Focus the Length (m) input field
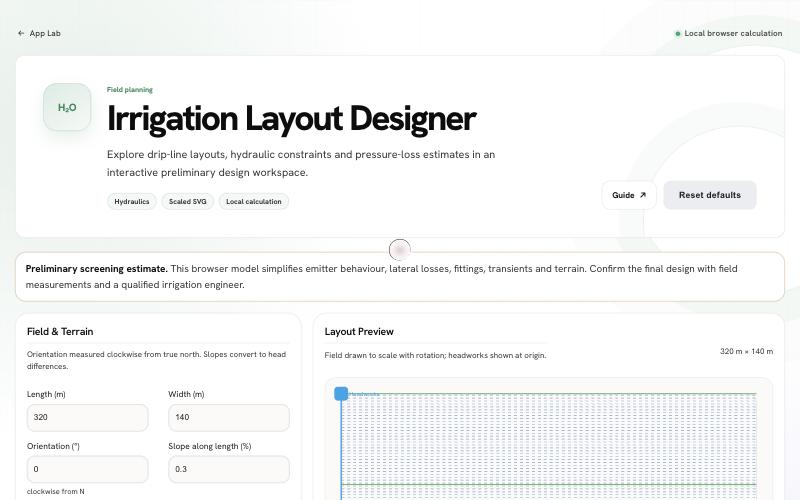The height and width of the screenshot is (500, 800). pos(87,417)
